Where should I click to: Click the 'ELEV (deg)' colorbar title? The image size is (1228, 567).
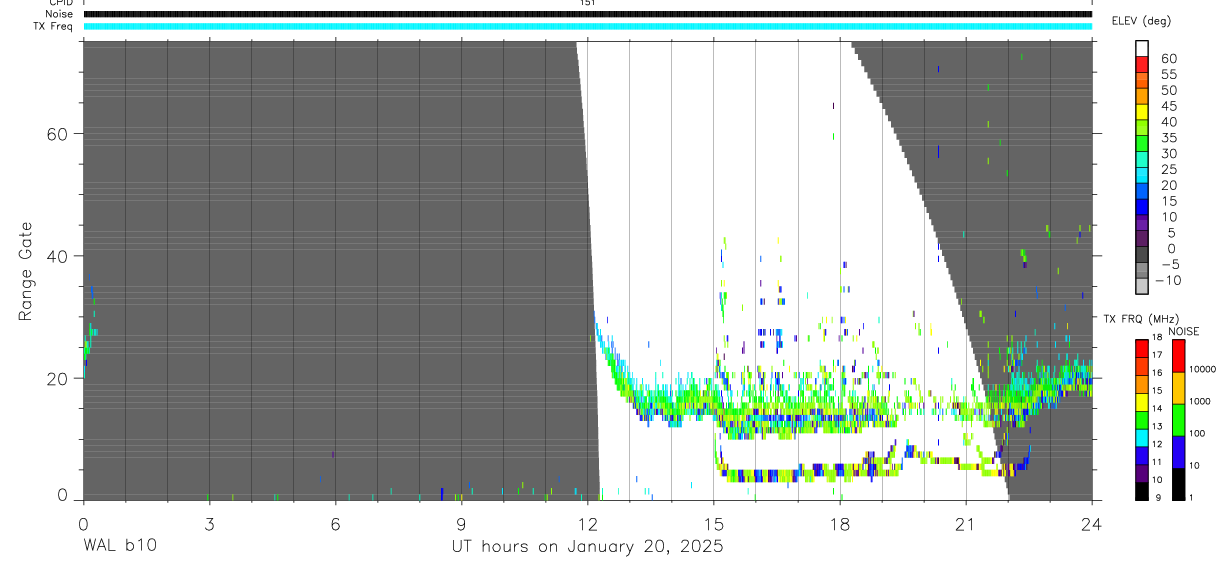(1141, 21)
